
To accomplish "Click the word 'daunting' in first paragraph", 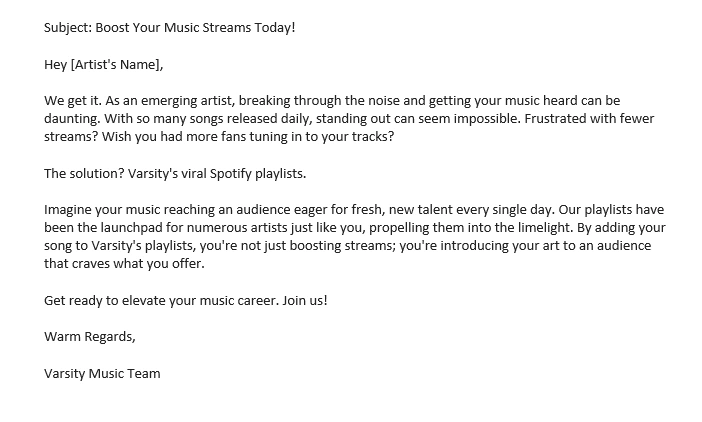I will click(72, 119).
